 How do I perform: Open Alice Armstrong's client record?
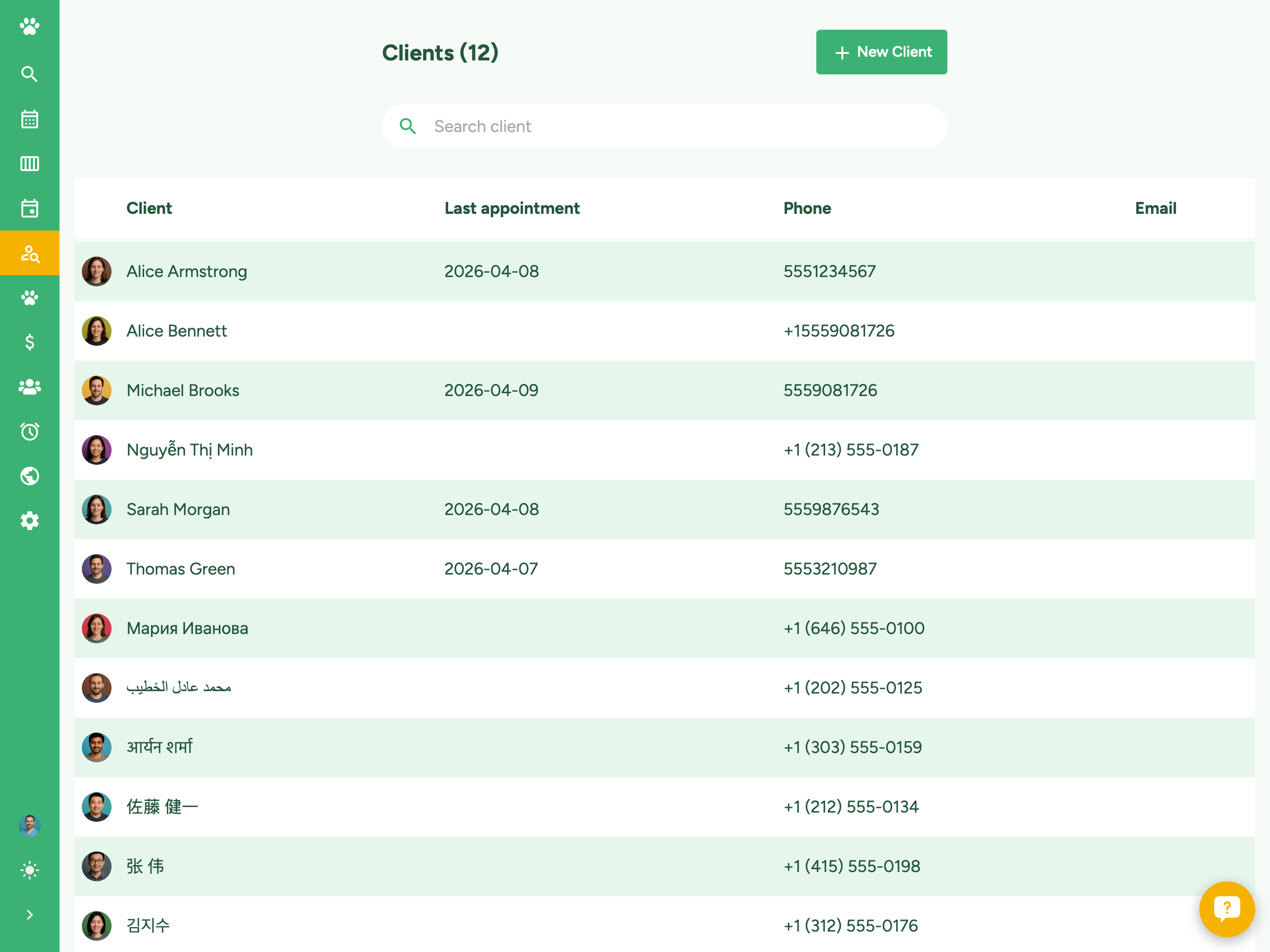tap(186, 271)
